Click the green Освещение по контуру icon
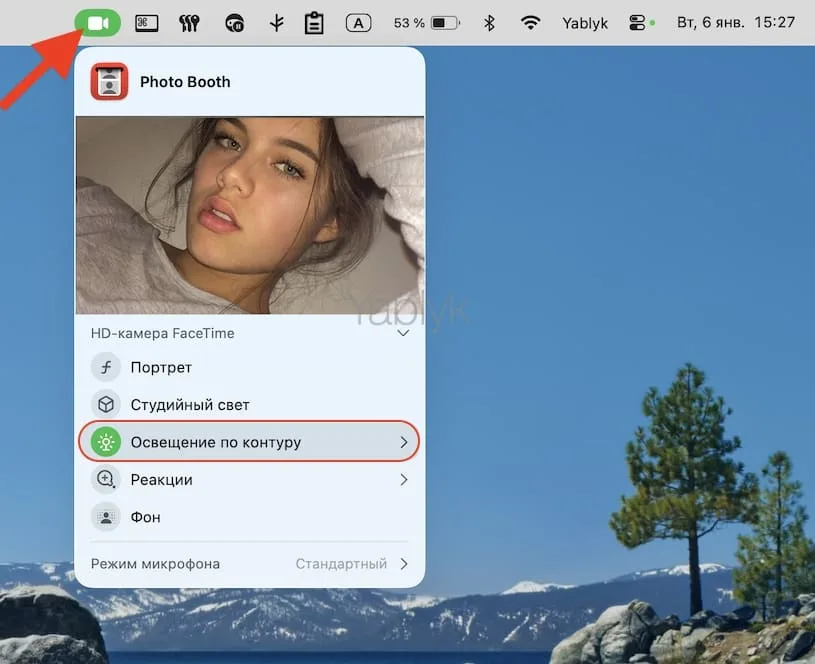Viewport: 815px width, 664px height. pos(106,441)
